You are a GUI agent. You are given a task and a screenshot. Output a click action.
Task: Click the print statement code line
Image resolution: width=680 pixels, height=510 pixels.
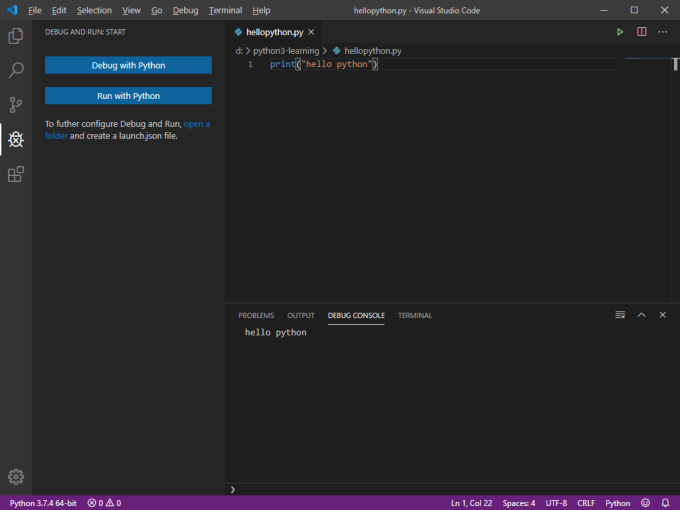coord(324,64)
